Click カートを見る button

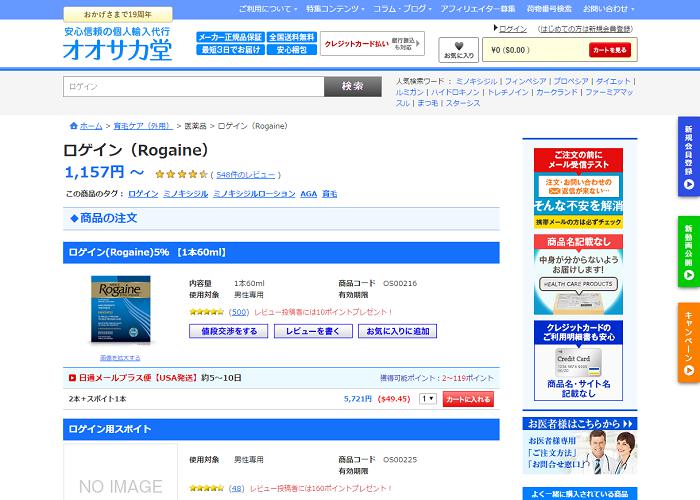(x=610, y=50)
